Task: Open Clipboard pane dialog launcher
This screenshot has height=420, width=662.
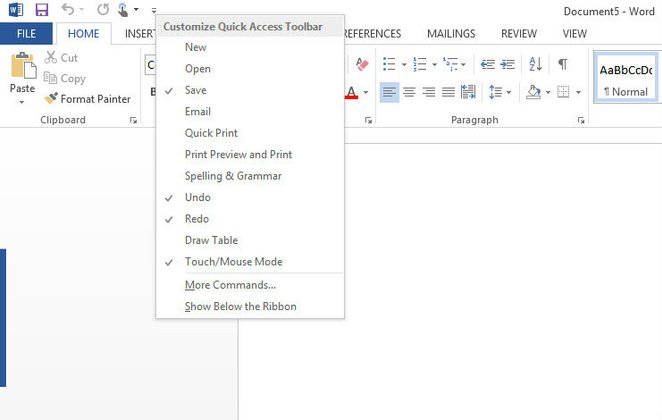Action: pyautogui.click(x=133, y=121)
